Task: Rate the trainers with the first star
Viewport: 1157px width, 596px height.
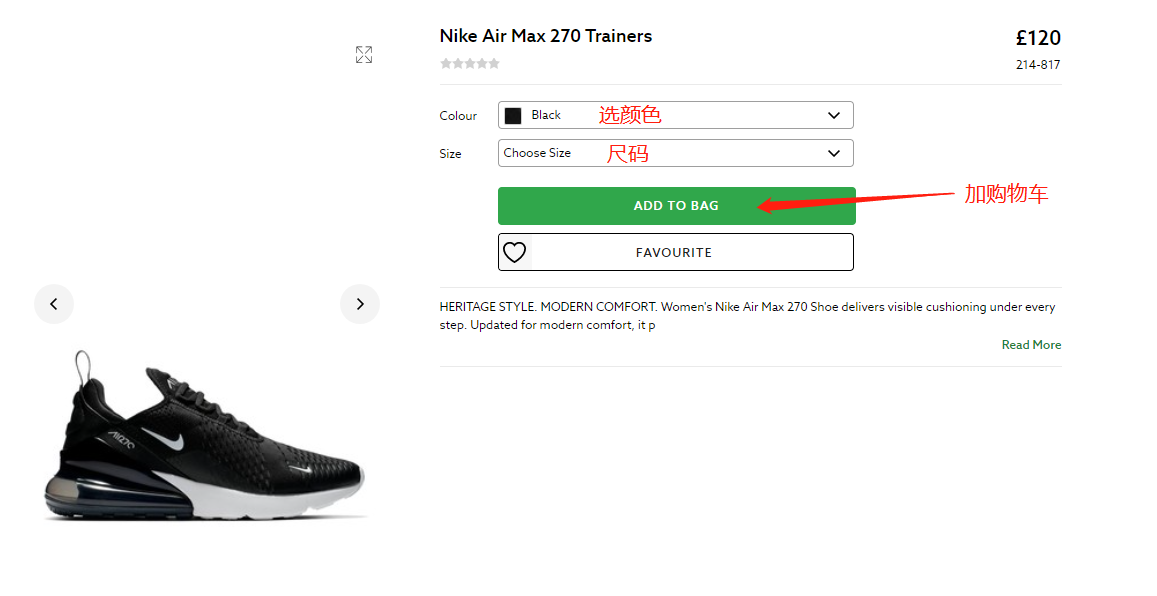Action: coord(446,63)
